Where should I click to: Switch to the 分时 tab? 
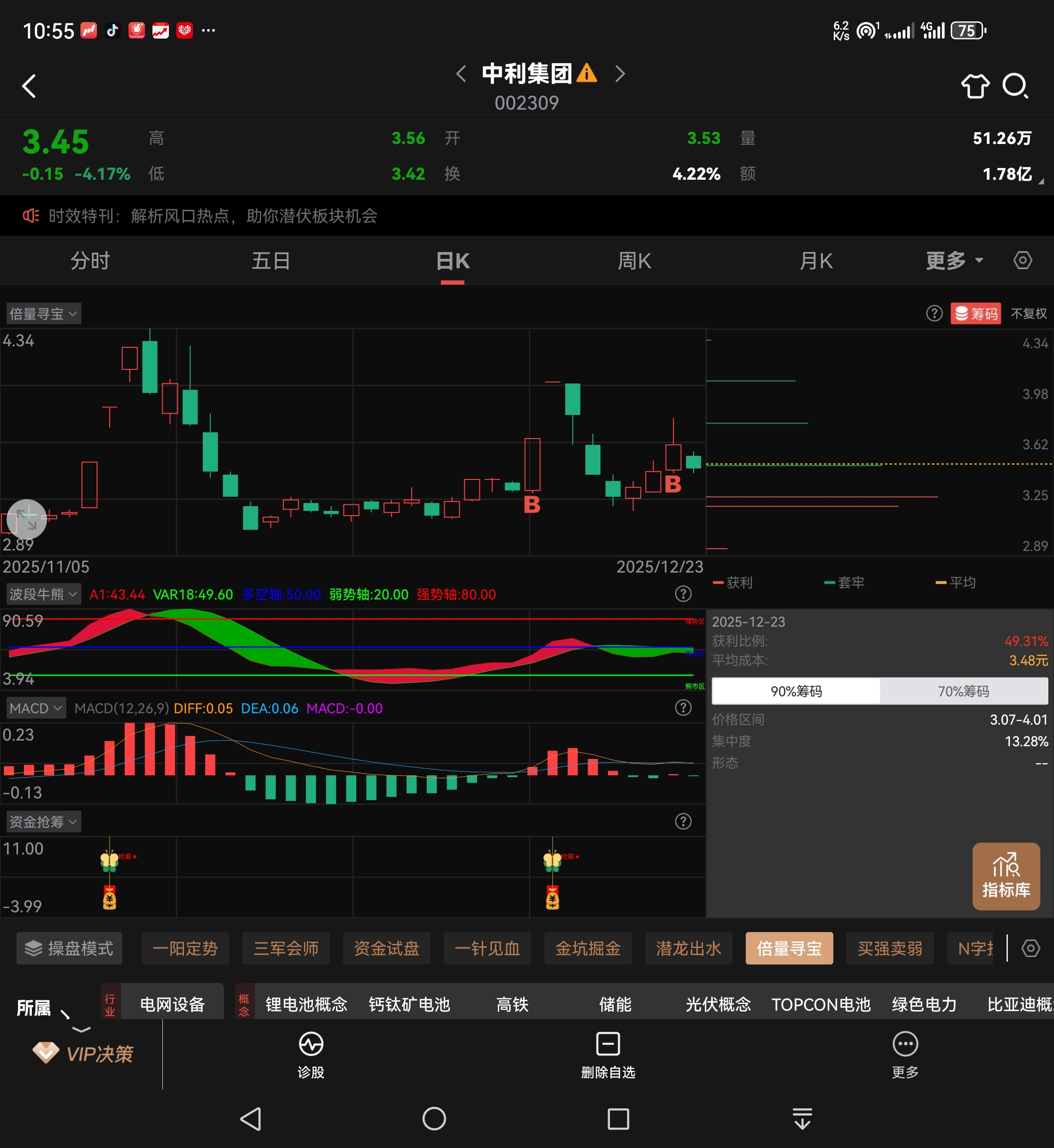tap(90, 261)
